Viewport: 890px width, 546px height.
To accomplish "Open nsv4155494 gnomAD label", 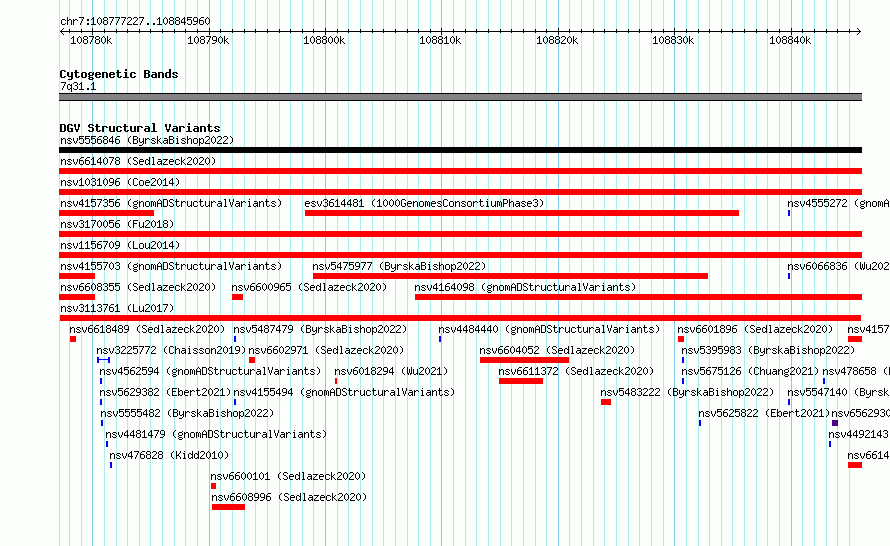I will tap(344, 392).
